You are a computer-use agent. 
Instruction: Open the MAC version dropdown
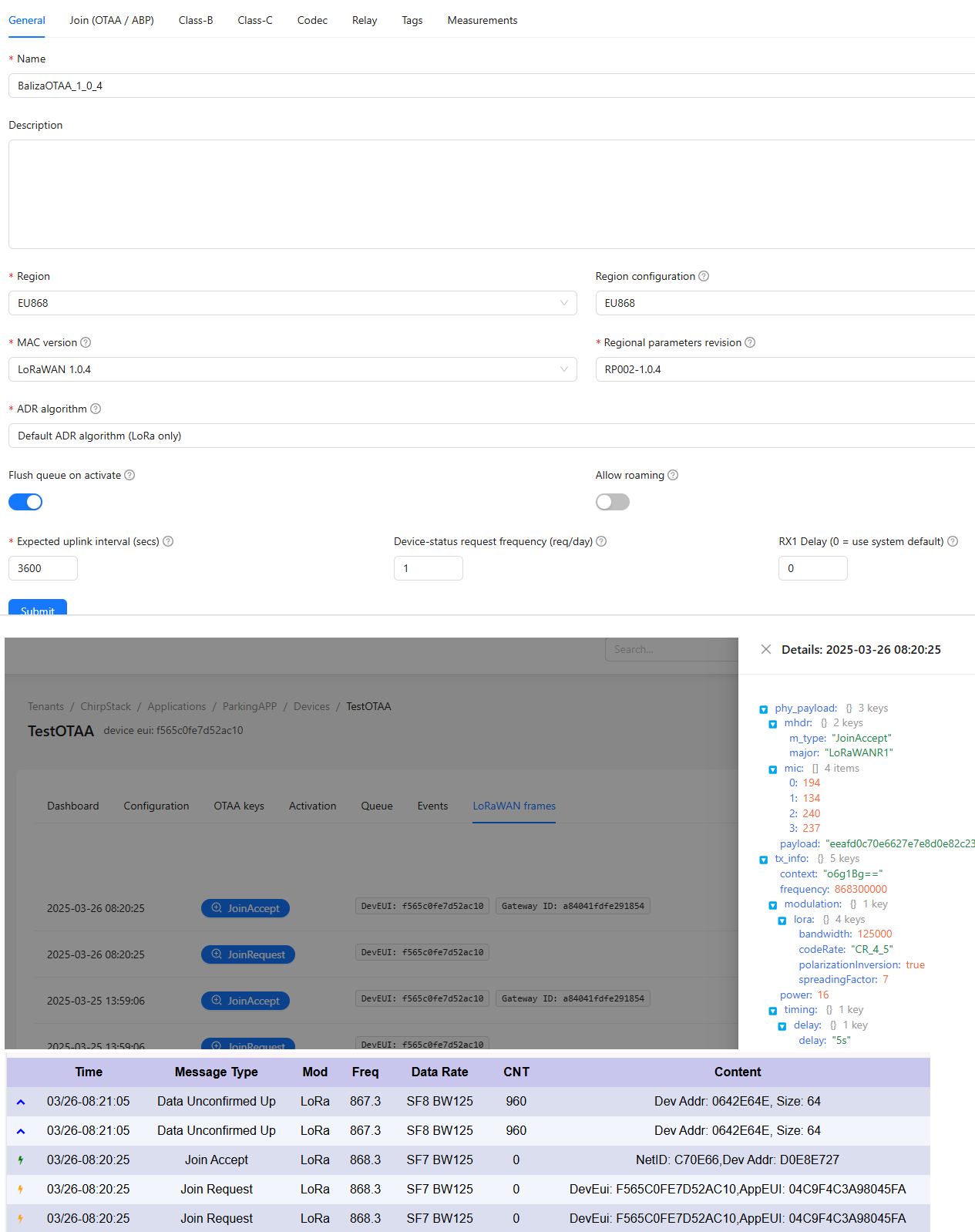coord(292,369)
